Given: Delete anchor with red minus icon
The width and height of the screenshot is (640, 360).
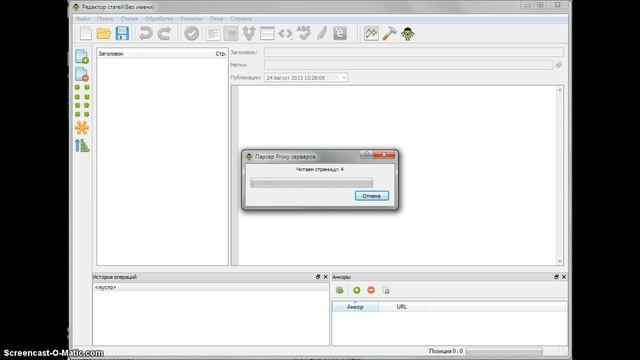Looking at the screenshot, I should coord(371,290).
